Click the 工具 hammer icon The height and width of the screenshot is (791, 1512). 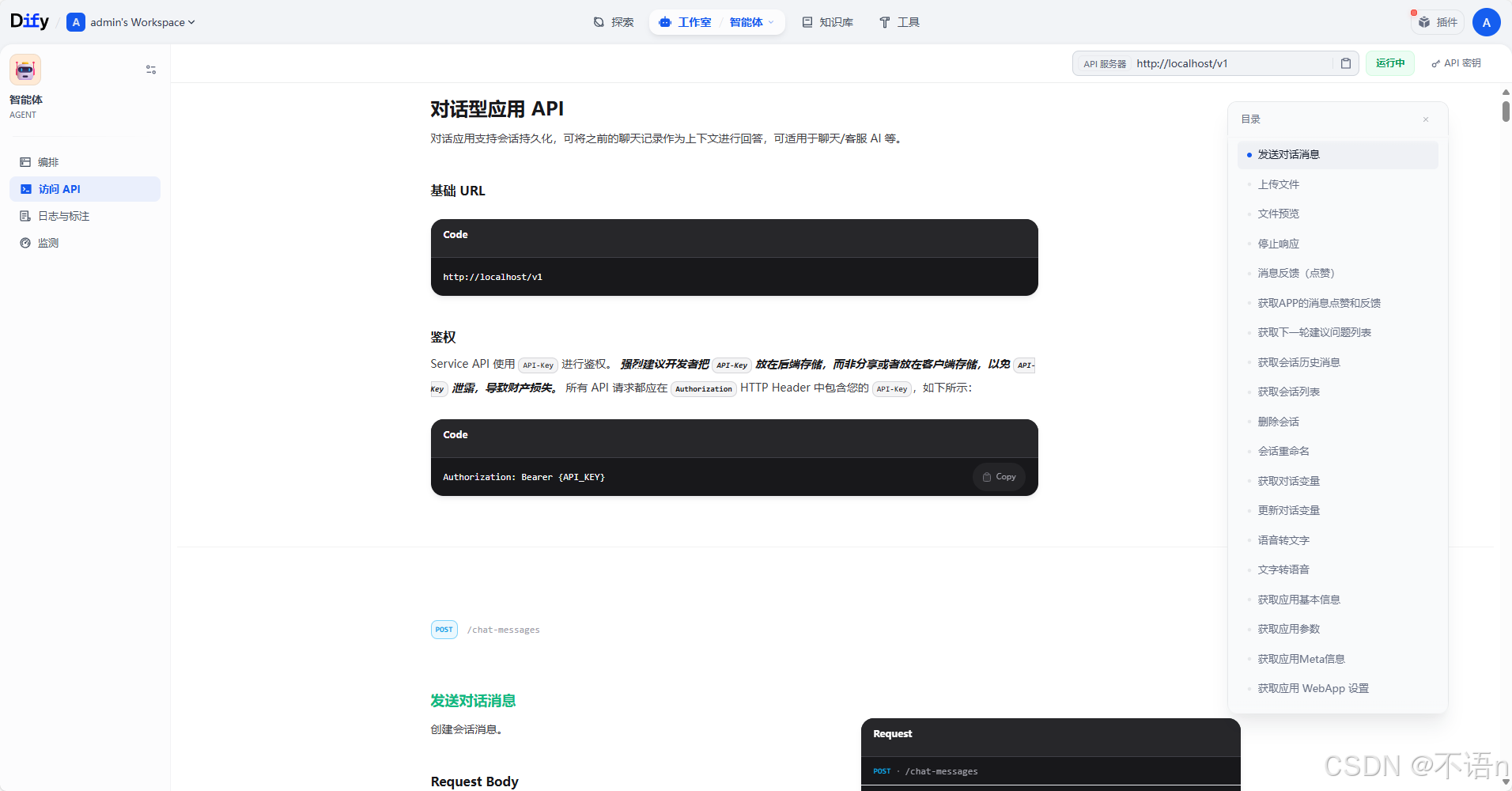(x=884, y=22)
